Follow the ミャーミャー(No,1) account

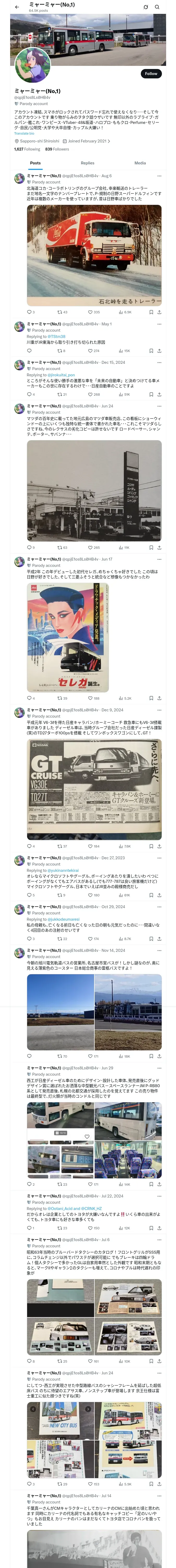point(151,73)
